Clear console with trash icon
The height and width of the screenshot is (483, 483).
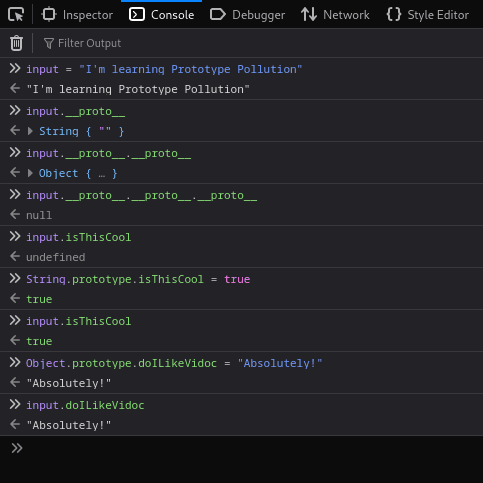[x=16, y=43]
